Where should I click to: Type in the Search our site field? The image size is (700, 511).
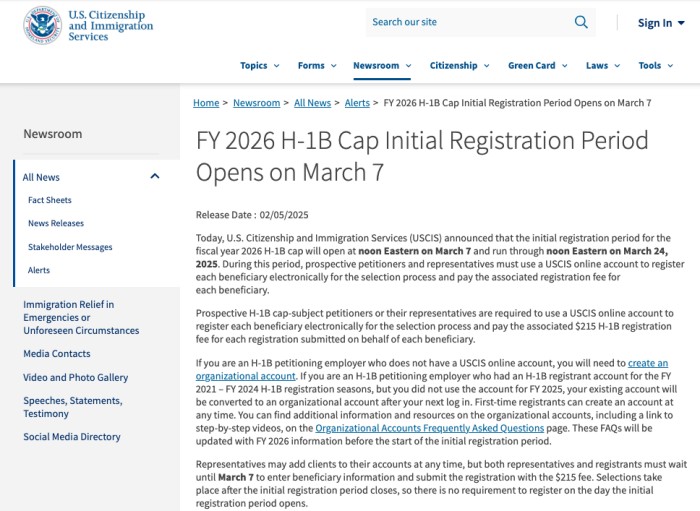pyautogui.click(x=465, y=22)
